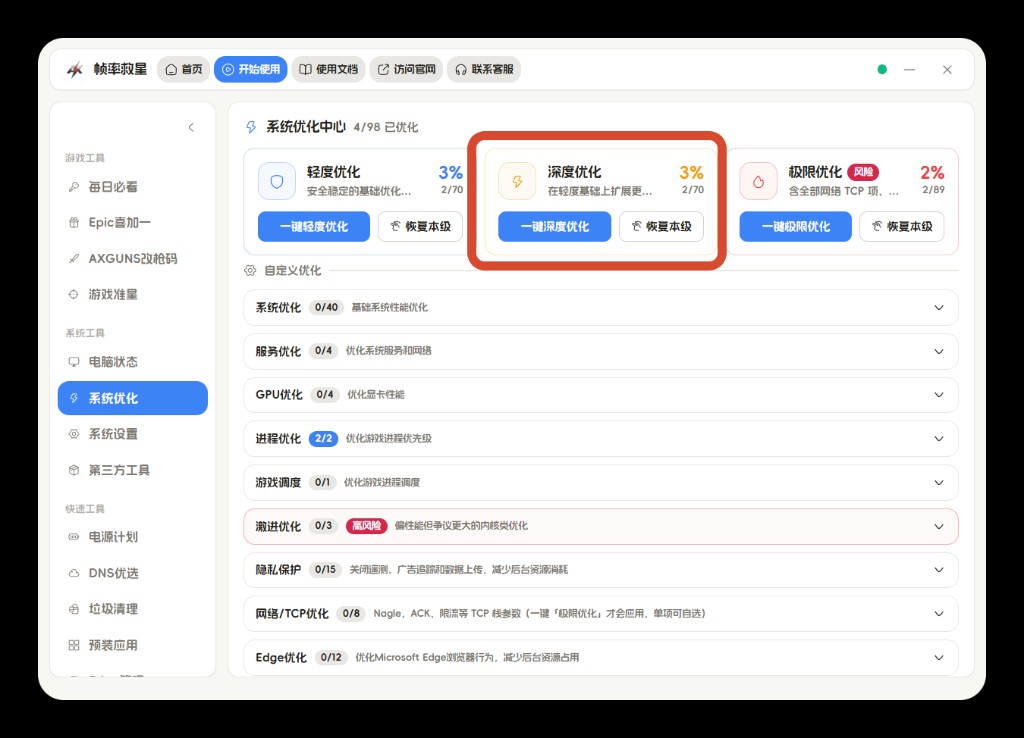The height and width of the screenshot is (738, 1024).
Task: Select 系统优化 in the sidebar
Action: [133, 398]
